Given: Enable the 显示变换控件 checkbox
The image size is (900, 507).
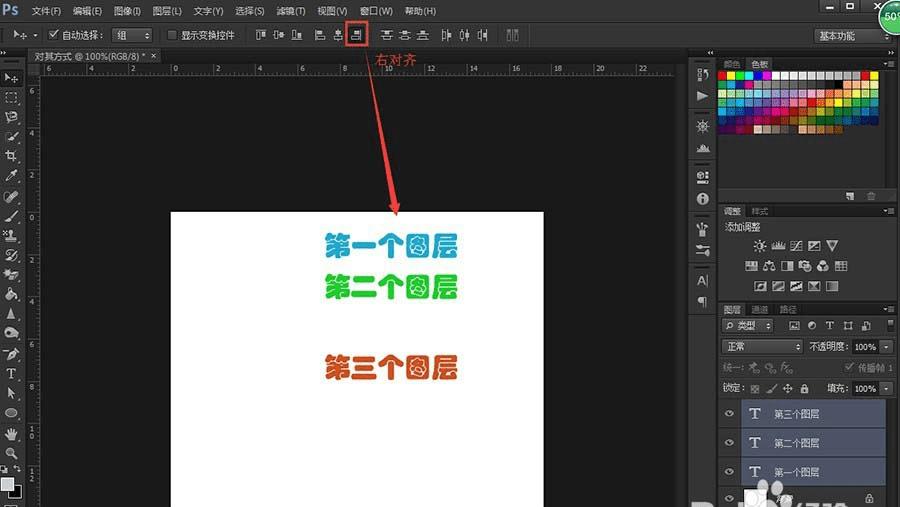Looking at the screenshot, I should pyautogui.click(x=172, y=35).
